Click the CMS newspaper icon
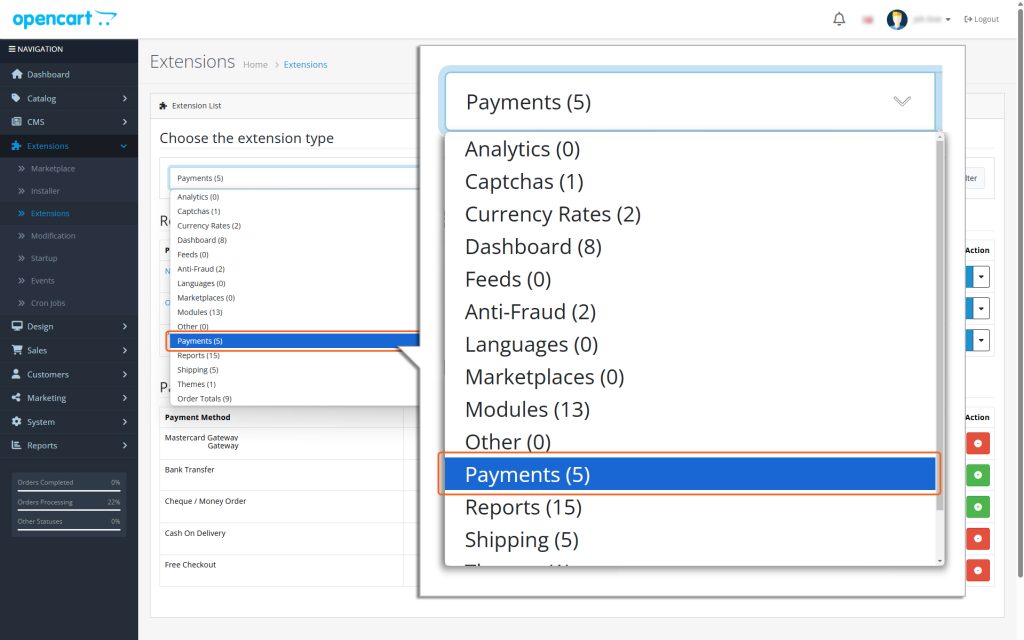Image resolution: width=1024 pixels, height=640 pixels. [16, 121]
